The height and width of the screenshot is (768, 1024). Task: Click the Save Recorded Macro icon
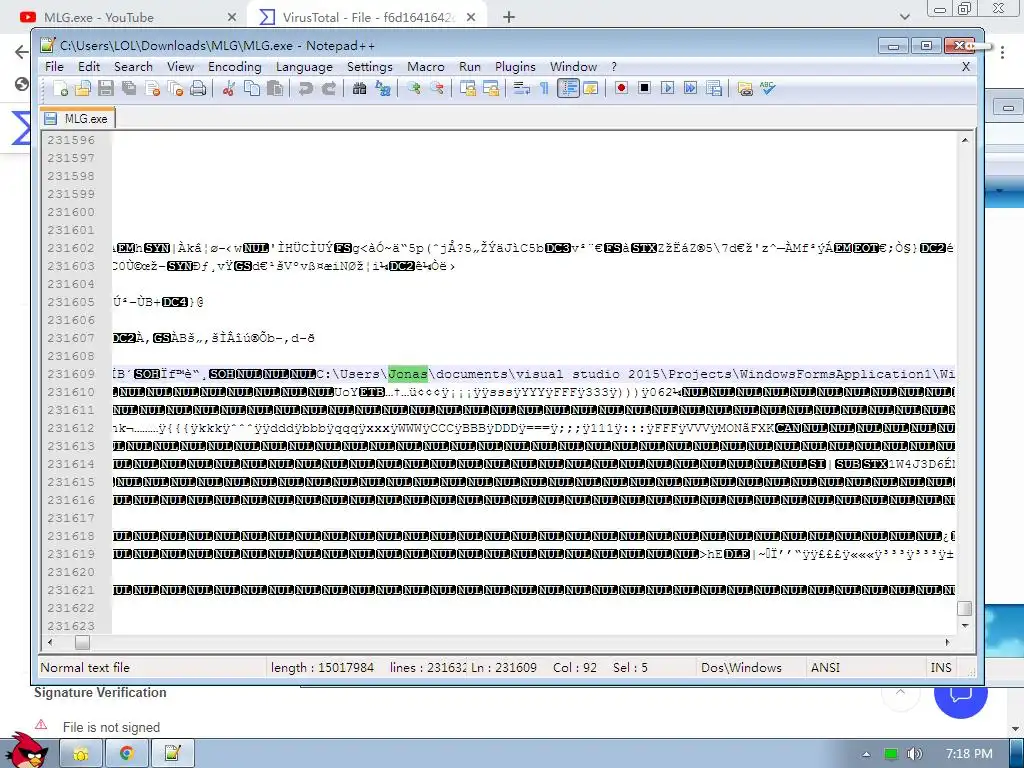coord(714,88)
